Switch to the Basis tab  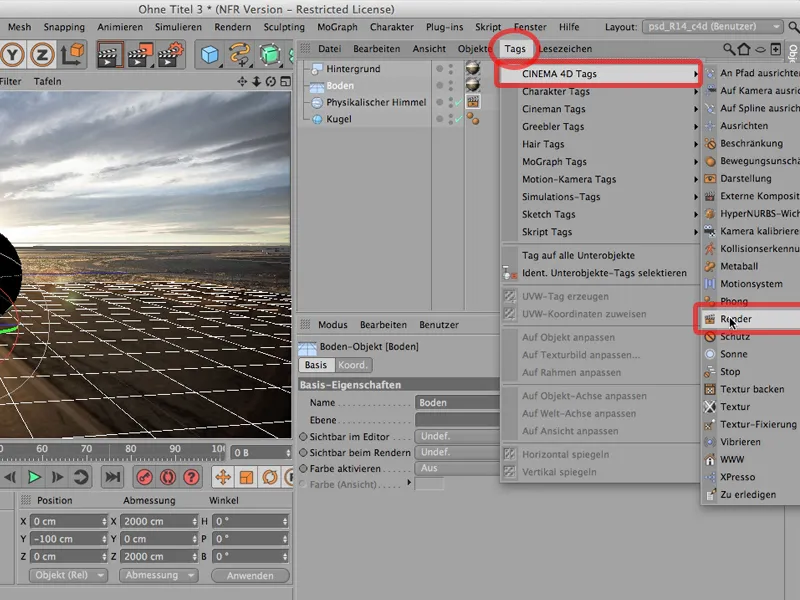click(x=316, y=365)
